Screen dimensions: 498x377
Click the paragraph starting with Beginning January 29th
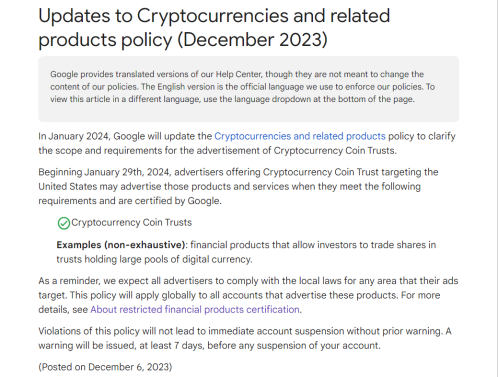[x=238, y=186]
